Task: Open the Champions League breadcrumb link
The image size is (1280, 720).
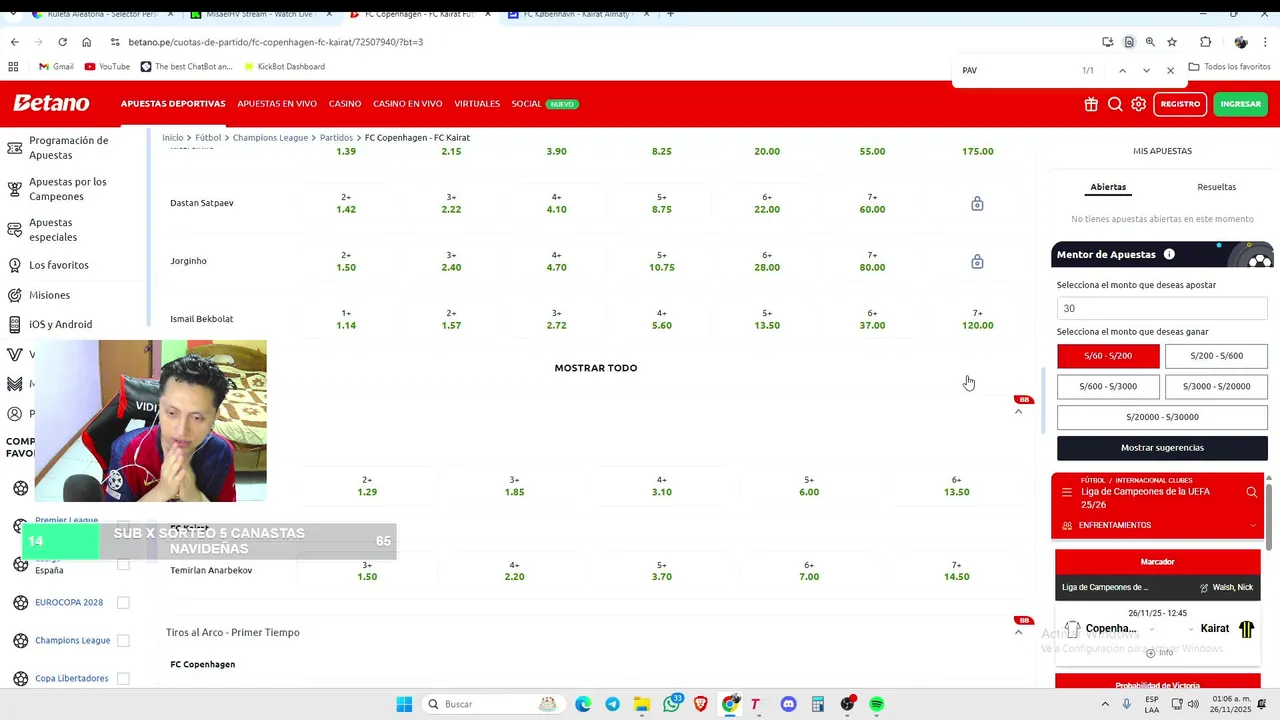Action: pos(270,138)
